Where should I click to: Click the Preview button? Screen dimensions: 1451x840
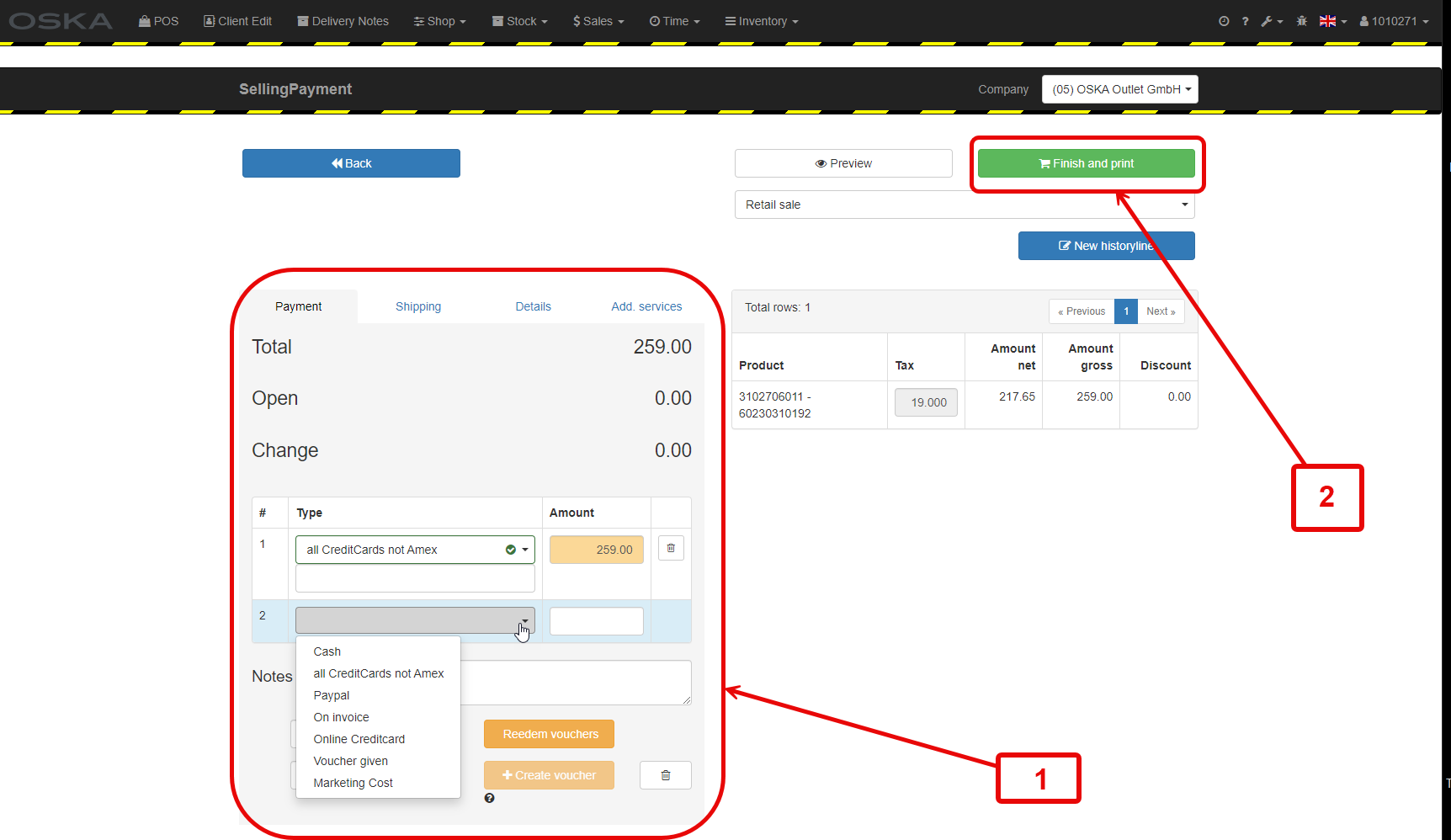click(x=843, y=163)
